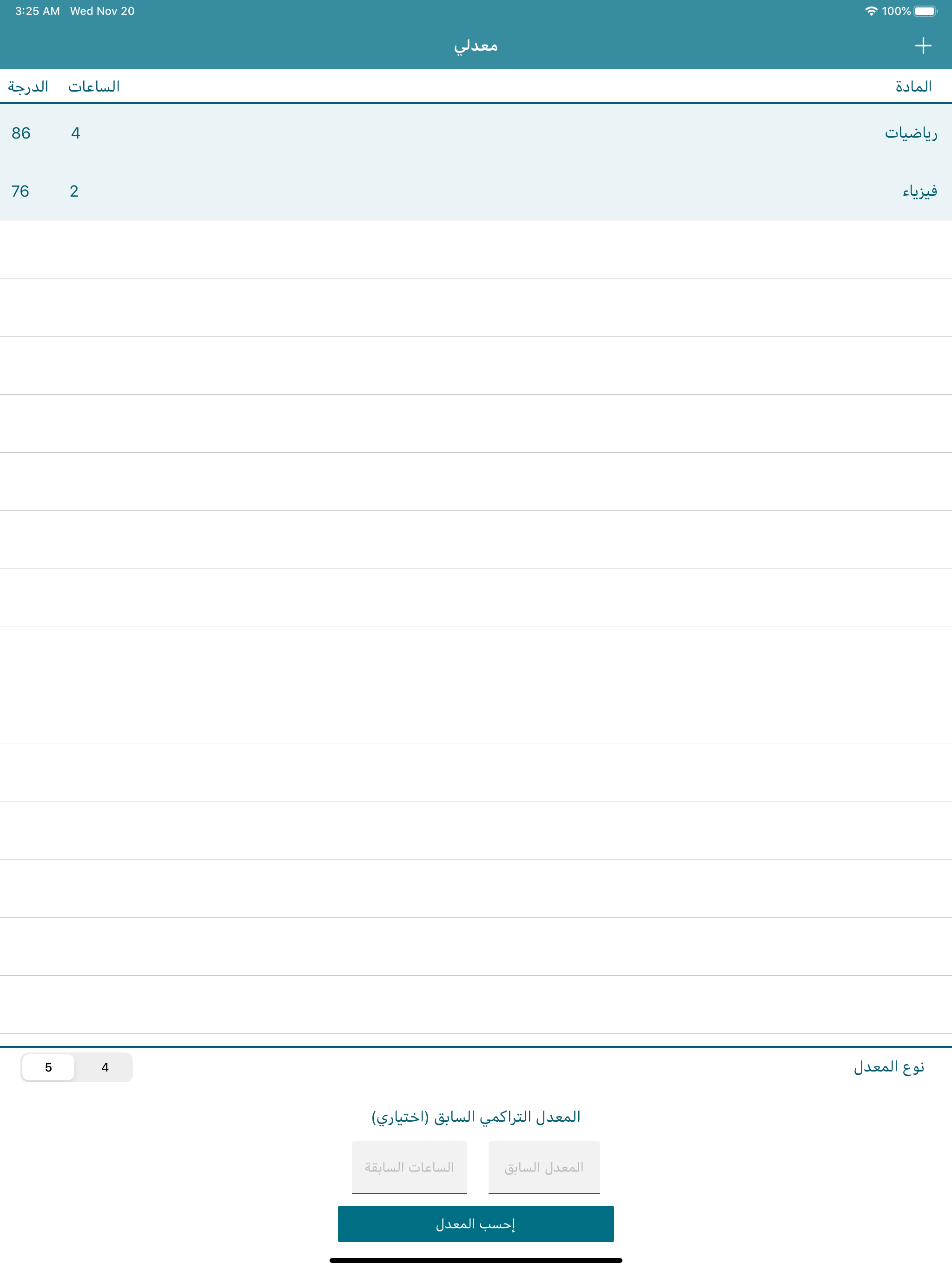
Task: Tap the battery status icon
Action: (926, 11)
